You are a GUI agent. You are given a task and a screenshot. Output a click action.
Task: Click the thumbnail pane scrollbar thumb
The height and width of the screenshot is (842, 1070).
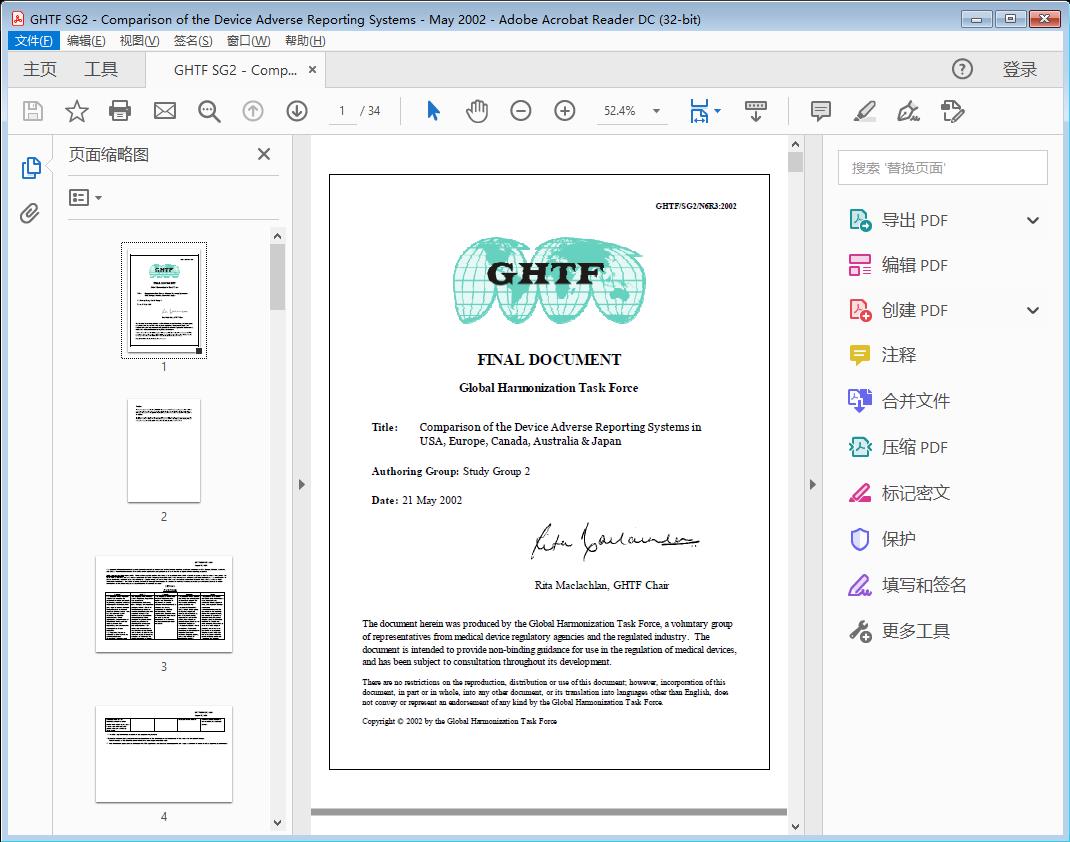tap(277, 277)
